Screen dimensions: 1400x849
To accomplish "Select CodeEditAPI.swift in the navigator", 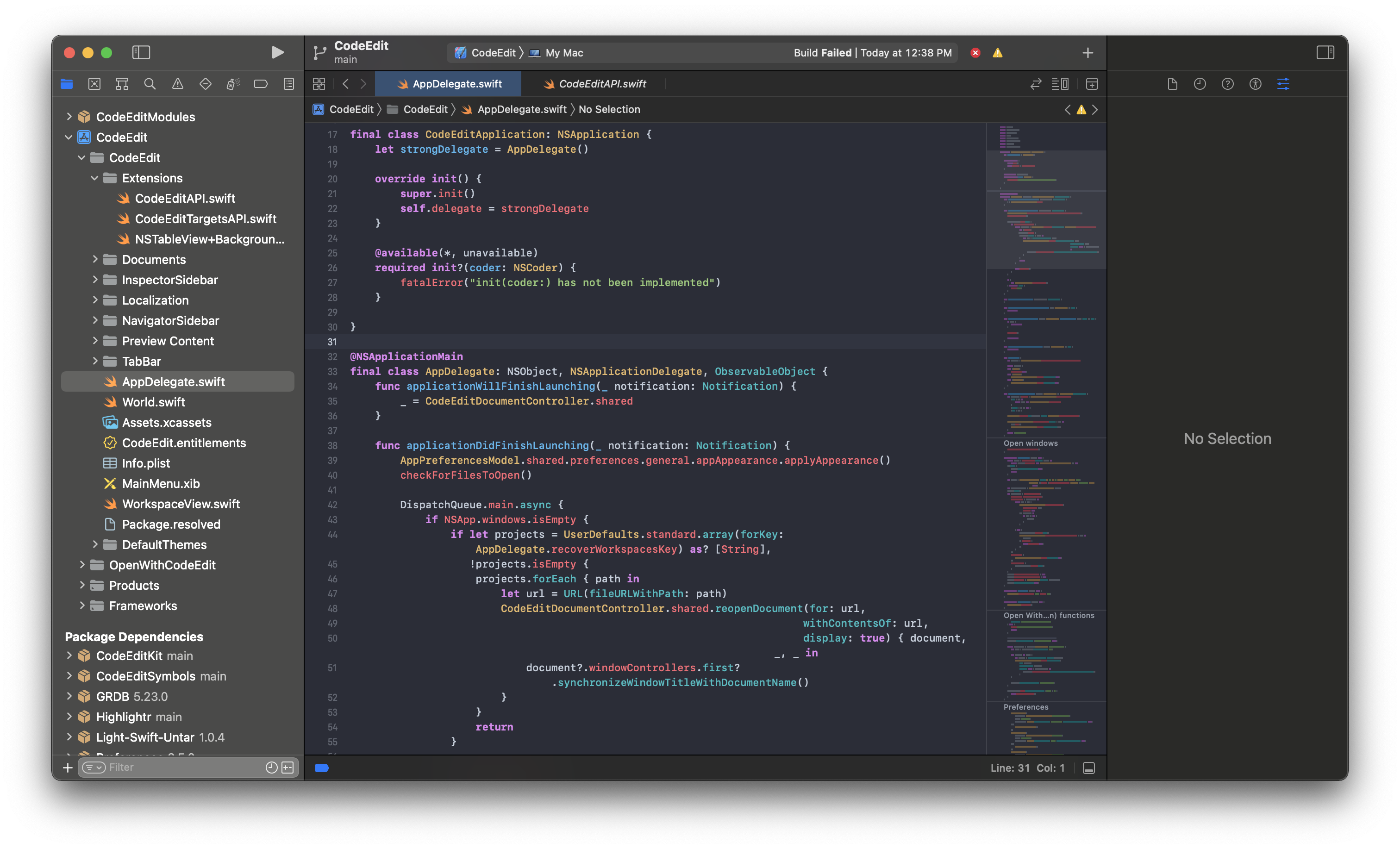I will tap(177, 198).
